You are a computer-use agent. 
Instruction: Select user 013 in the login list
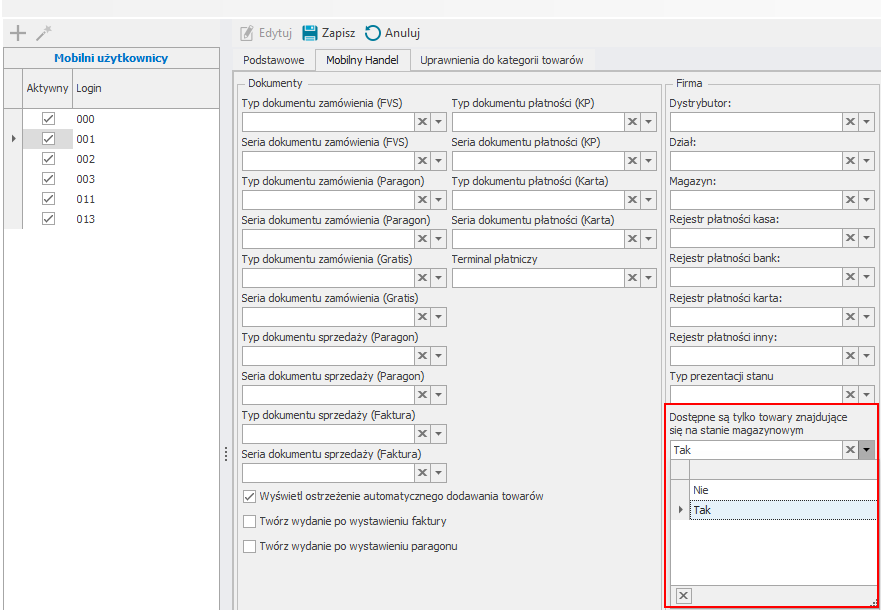(x=86, y=219)
